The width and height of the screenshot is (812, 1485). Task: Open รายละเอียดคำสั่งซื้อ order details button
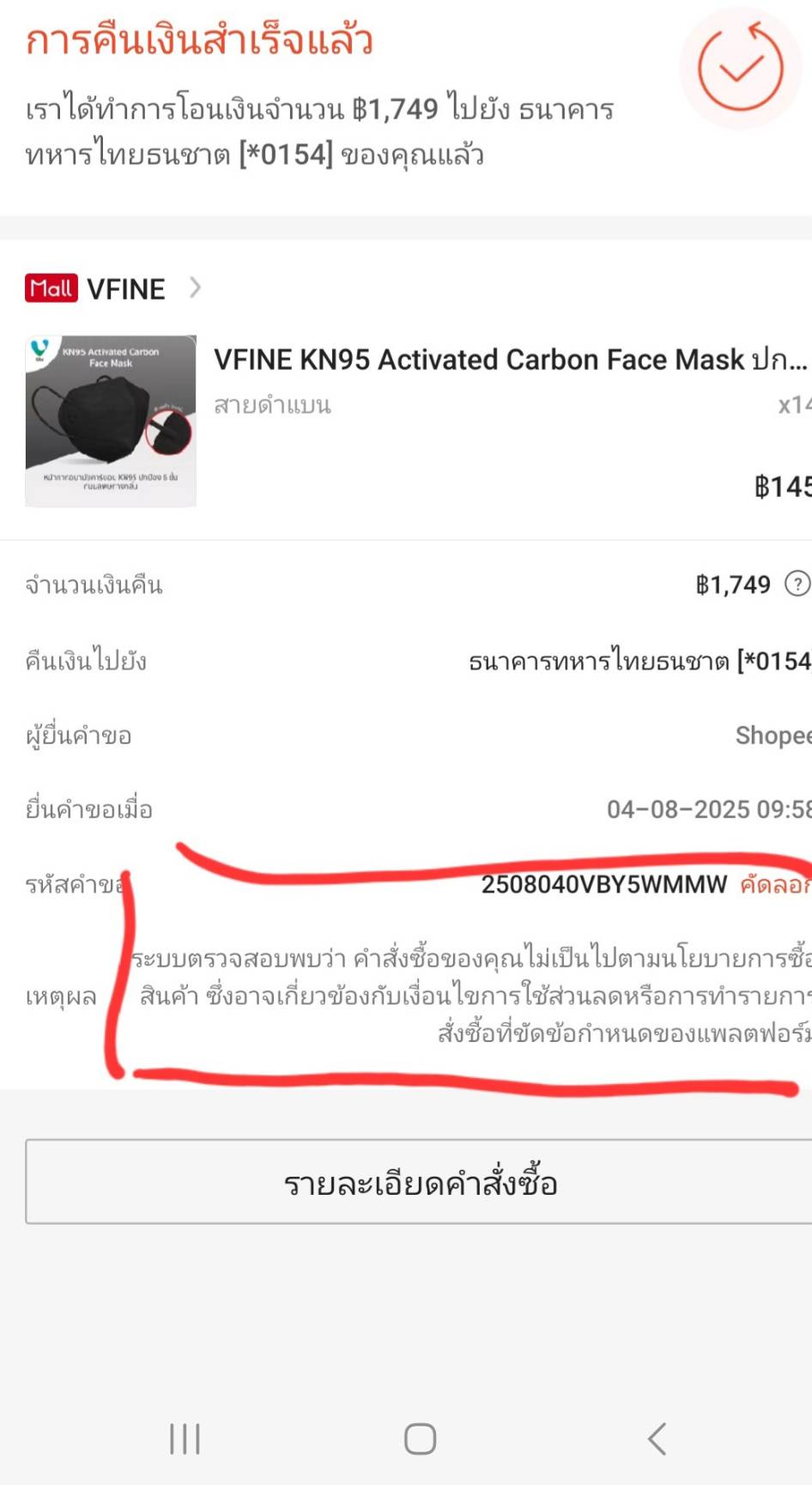coord(419,1182)
